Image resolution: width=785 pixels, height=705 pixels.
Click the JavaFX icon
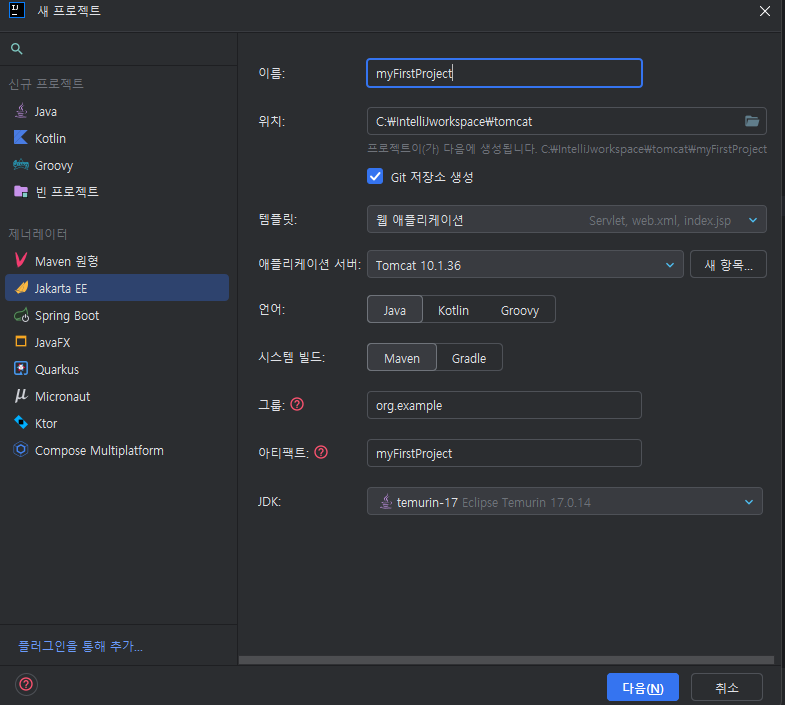[21, 341]
